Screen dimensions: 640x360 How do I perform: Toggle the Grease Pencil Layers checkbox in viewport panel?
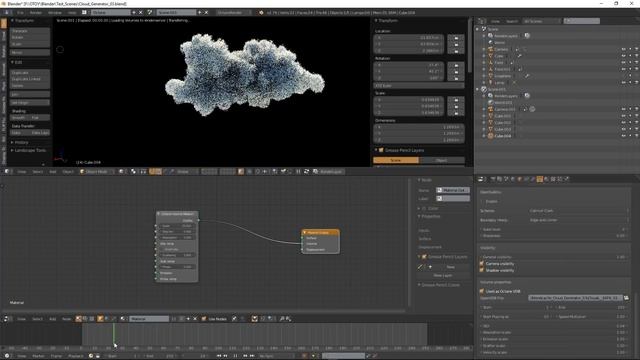pos(381,150)
